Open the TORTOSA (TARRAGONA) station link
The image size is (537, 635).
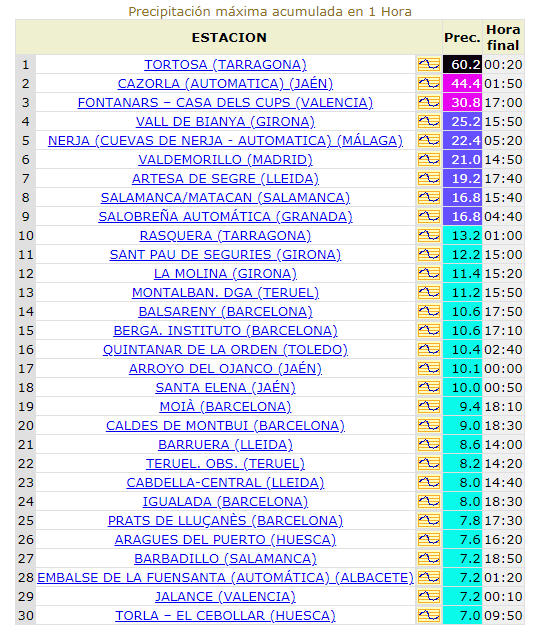point(225,65)
